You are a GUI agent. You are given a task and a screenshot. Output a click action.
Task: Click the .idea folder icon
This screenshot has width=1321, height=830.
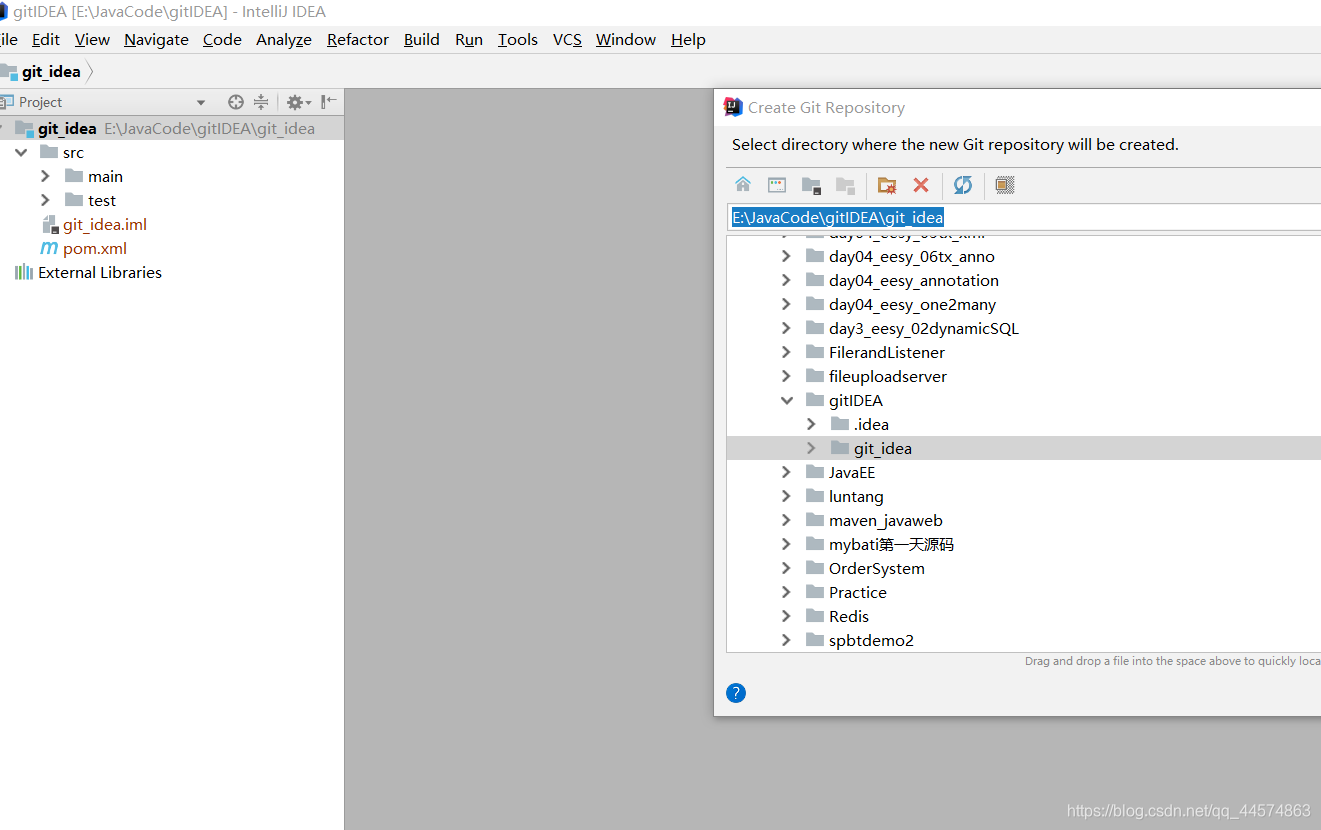[840, 424]
